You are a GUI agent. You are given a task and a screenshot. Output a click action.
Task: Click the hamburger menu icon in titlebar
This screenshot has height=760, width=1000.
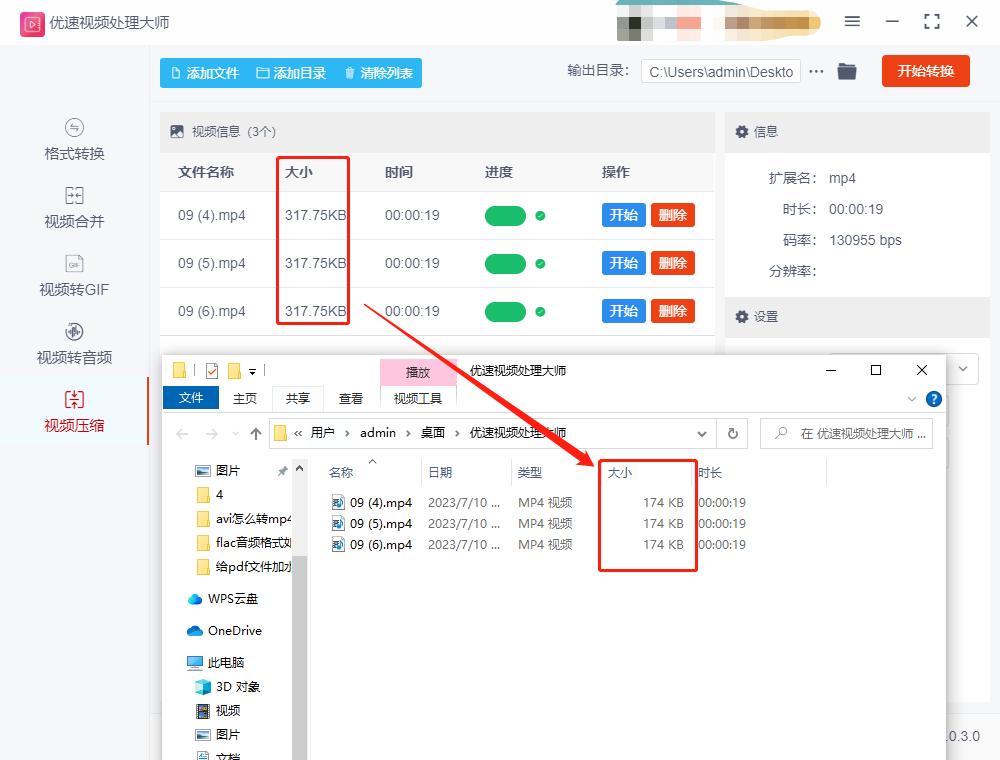tap(853, 20)
